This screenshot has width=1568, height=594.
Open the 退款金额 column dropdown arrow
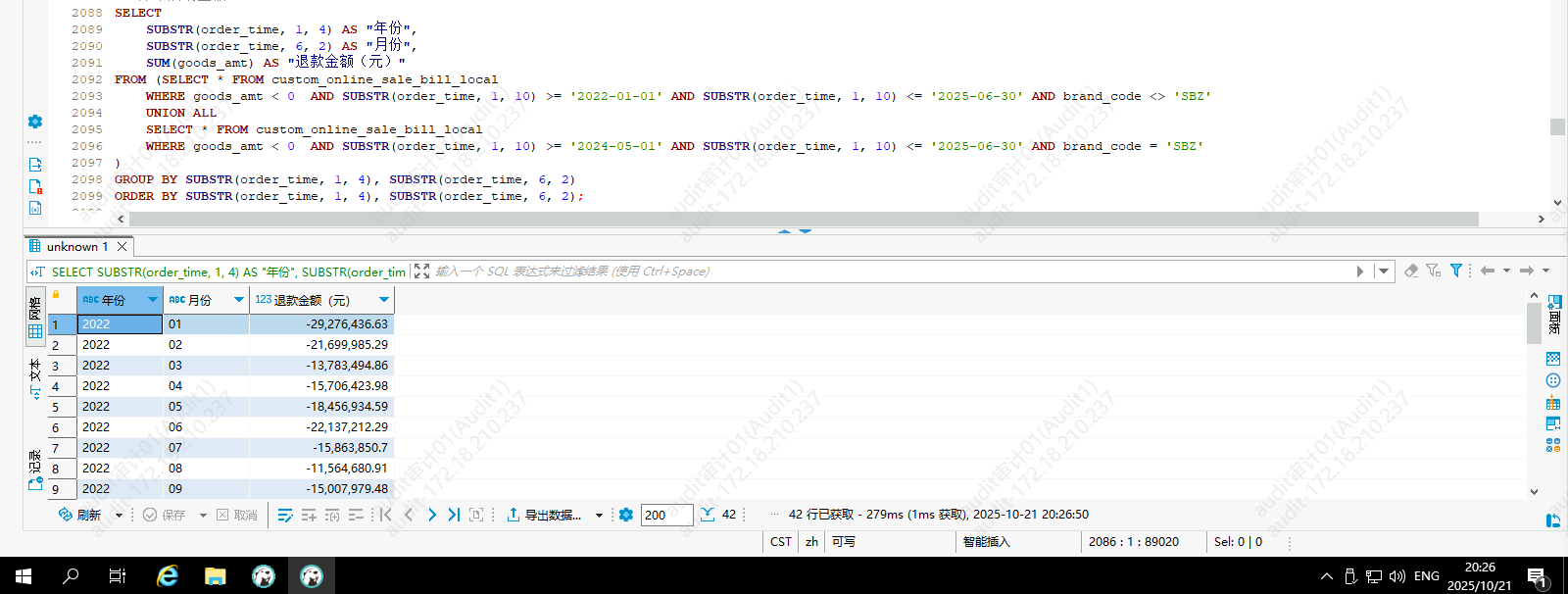point(384,300)
